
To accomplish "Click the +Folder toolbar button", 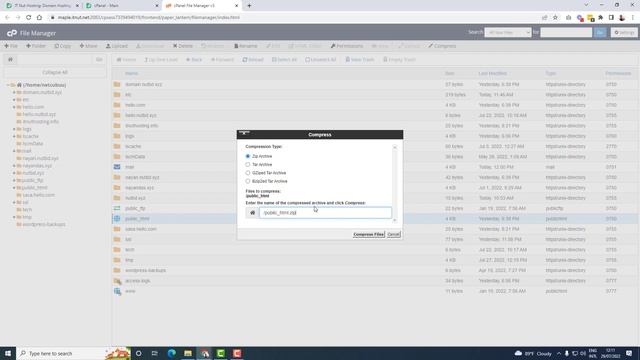I will pyautogui.click(x=36, y=46).
